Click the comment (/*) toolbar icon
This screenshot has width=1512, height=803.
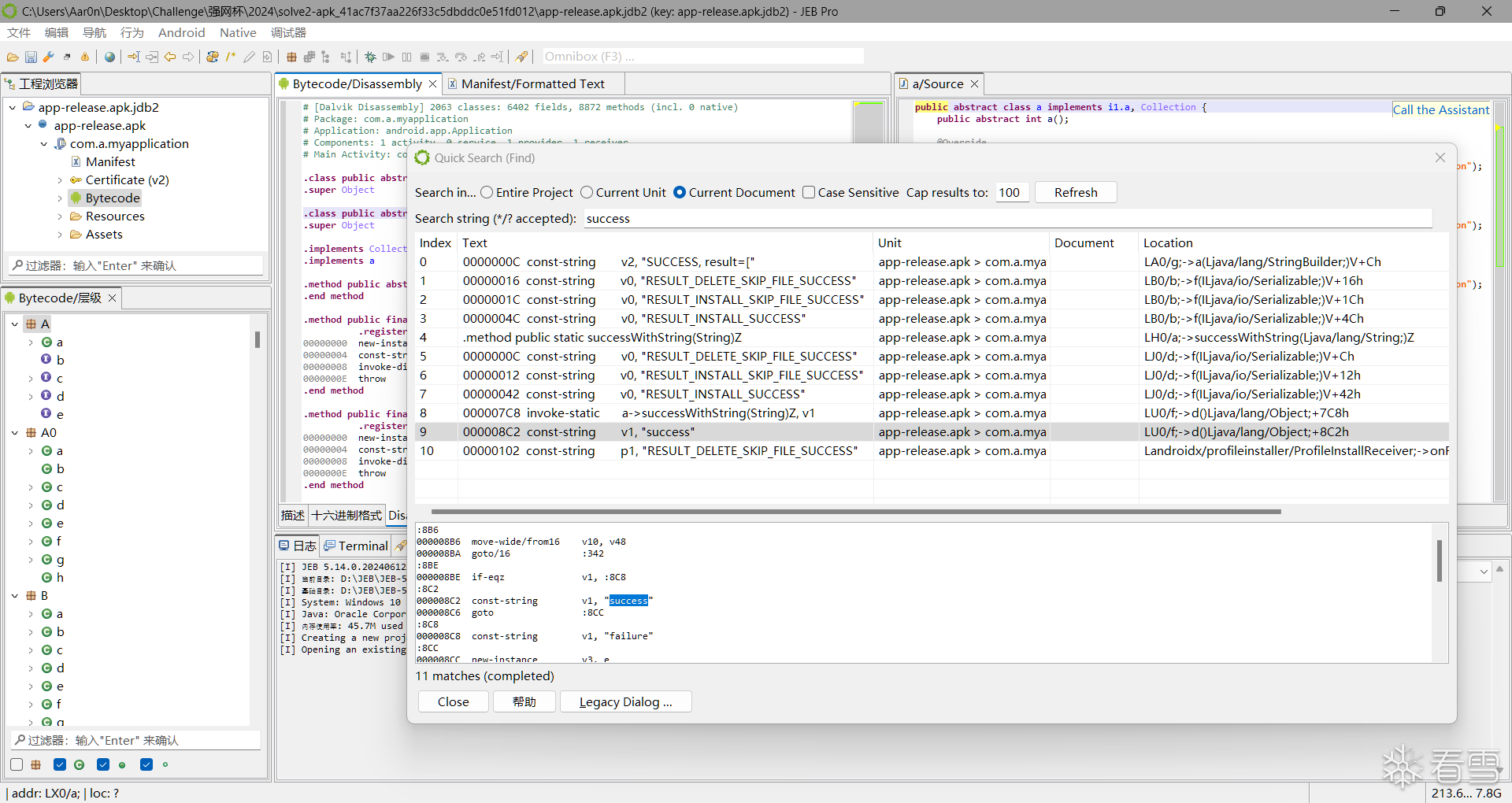[x=231, y=57]
